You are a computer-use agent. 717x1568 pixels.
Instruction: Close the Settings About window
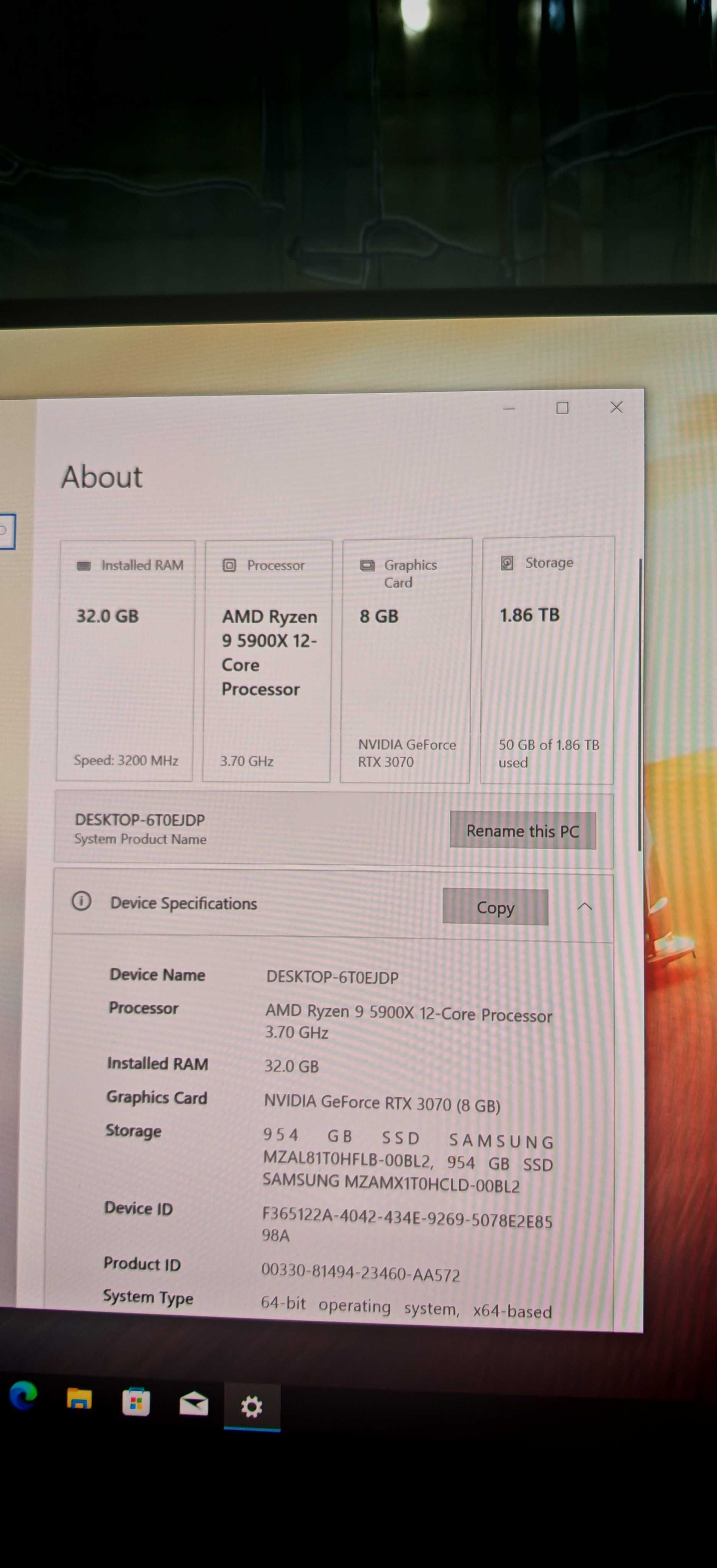coord(617,407)
